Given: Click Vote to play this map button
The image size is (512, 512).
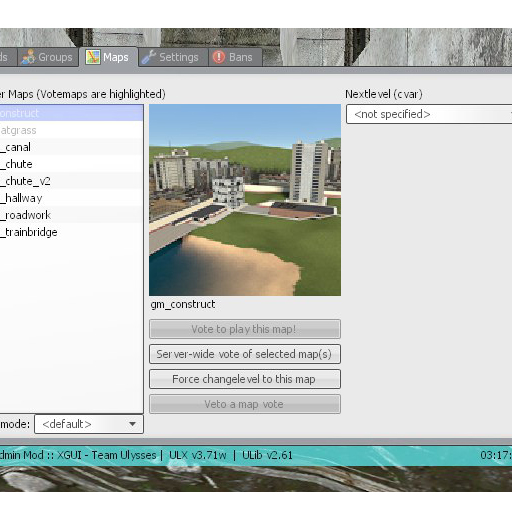Looking at the screenshot, I should [x=245, y=329].
